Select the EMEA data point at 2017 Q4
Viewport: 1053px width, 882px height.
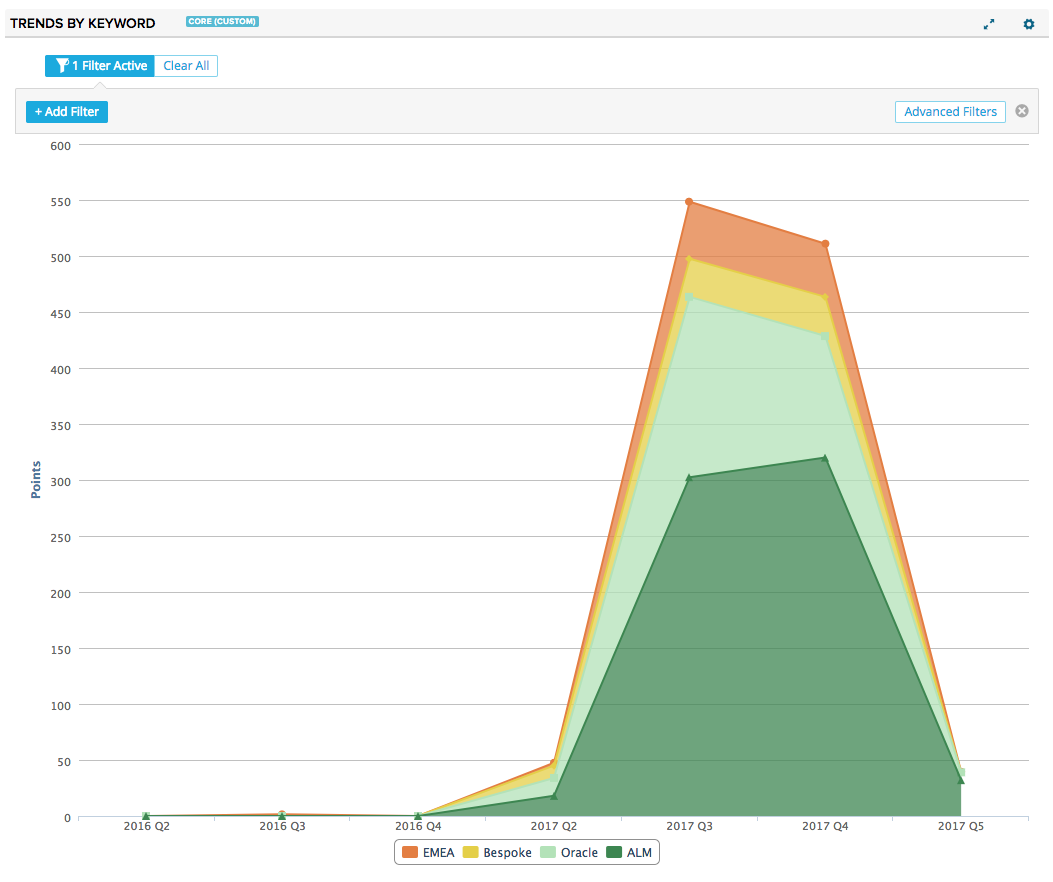[825, 244]
